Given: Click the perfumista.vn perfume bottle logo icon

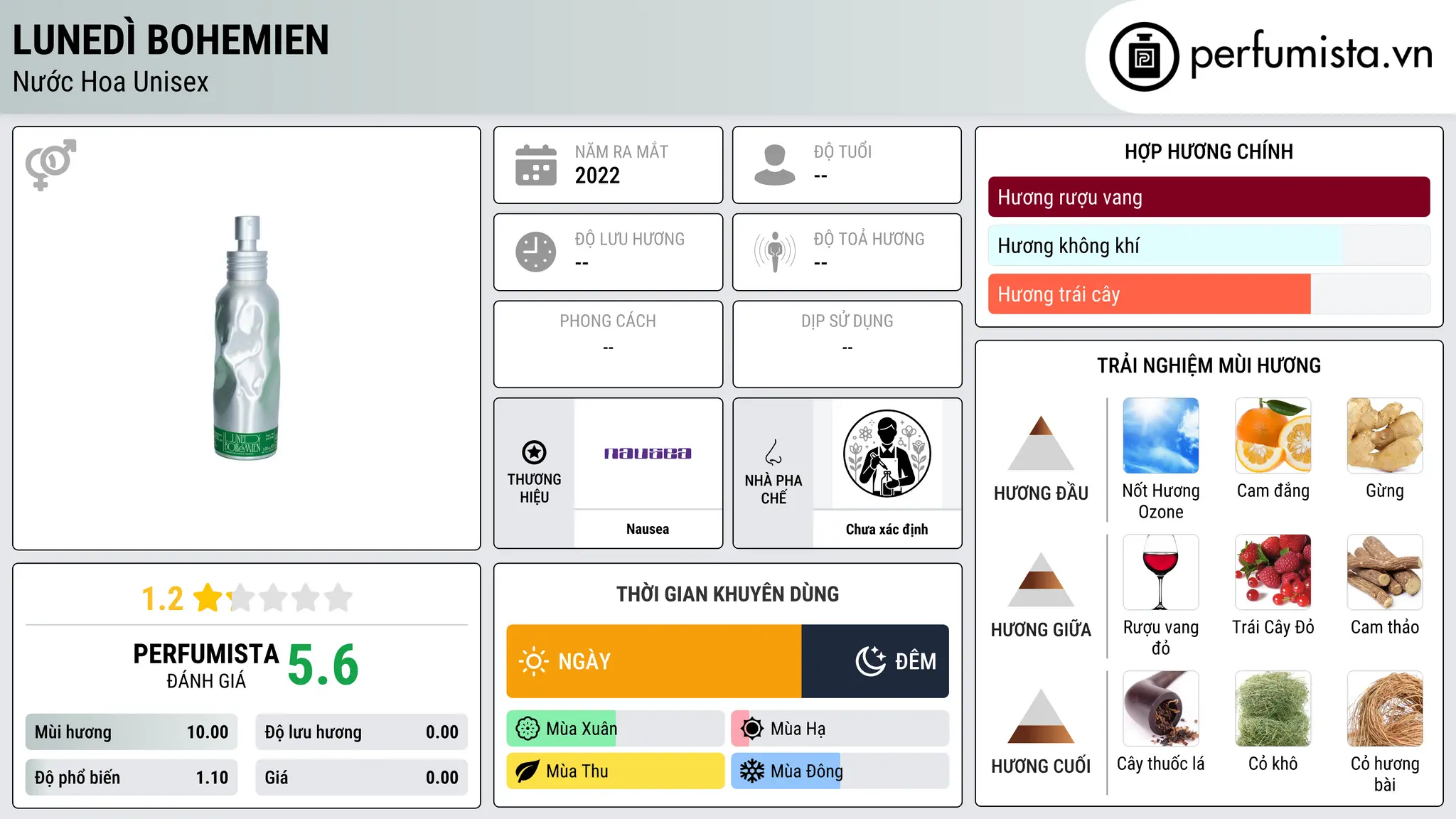Looking at the screenshot, I should tap(1144, 57).
